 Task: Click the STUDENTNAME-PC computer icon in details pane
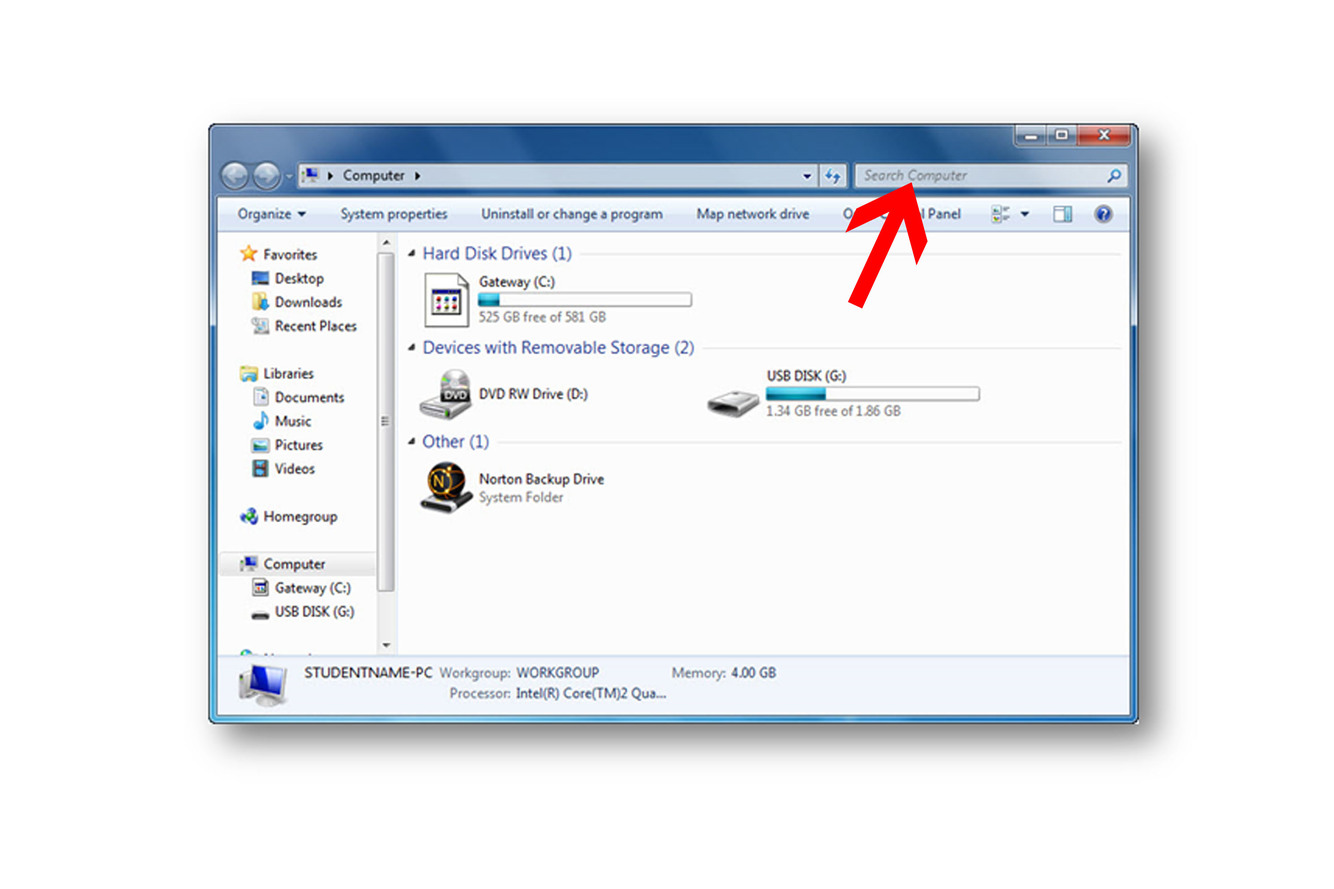pos(261,684)
